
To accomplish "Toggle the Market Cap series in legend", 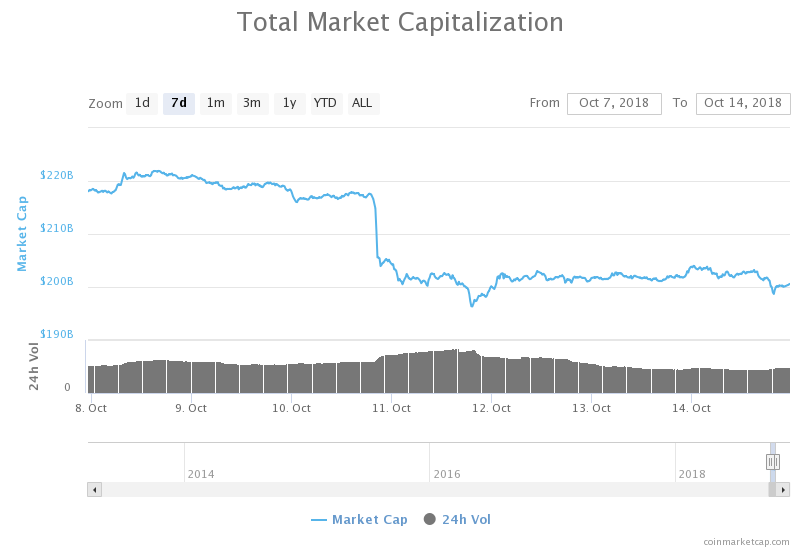I will 360,520.
